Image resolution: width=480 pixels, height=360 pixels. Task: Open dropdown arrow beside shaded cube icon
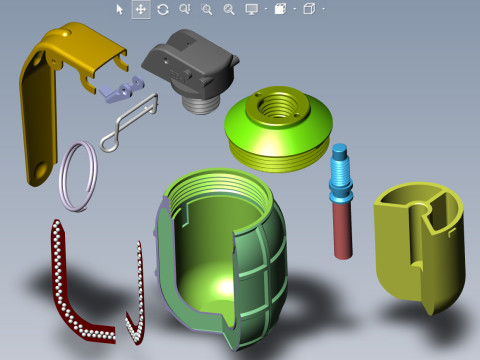(295, 9)
